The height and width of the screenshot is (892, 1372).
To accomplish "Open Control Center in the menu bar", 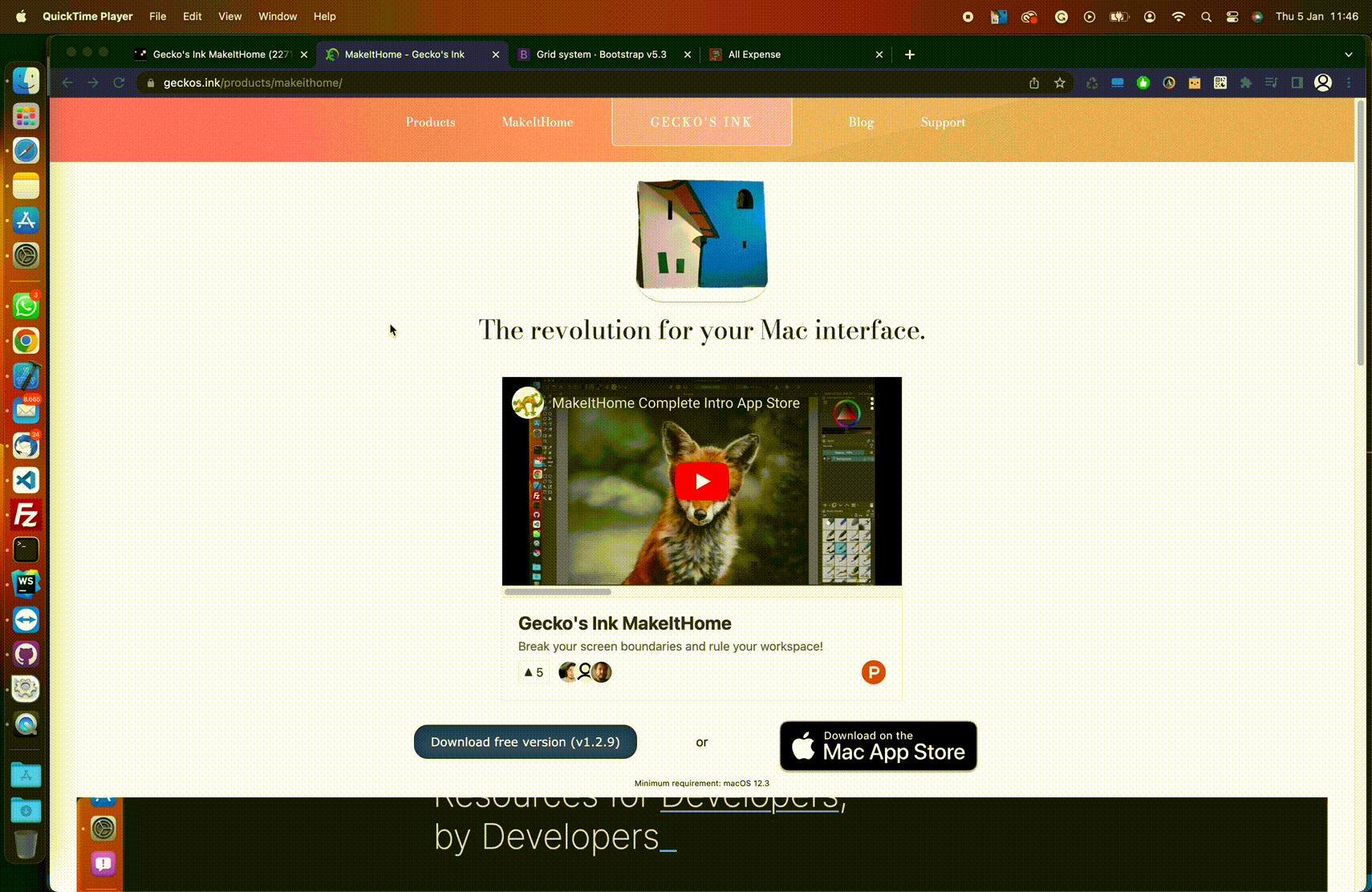I will (x=1232, y=16).
